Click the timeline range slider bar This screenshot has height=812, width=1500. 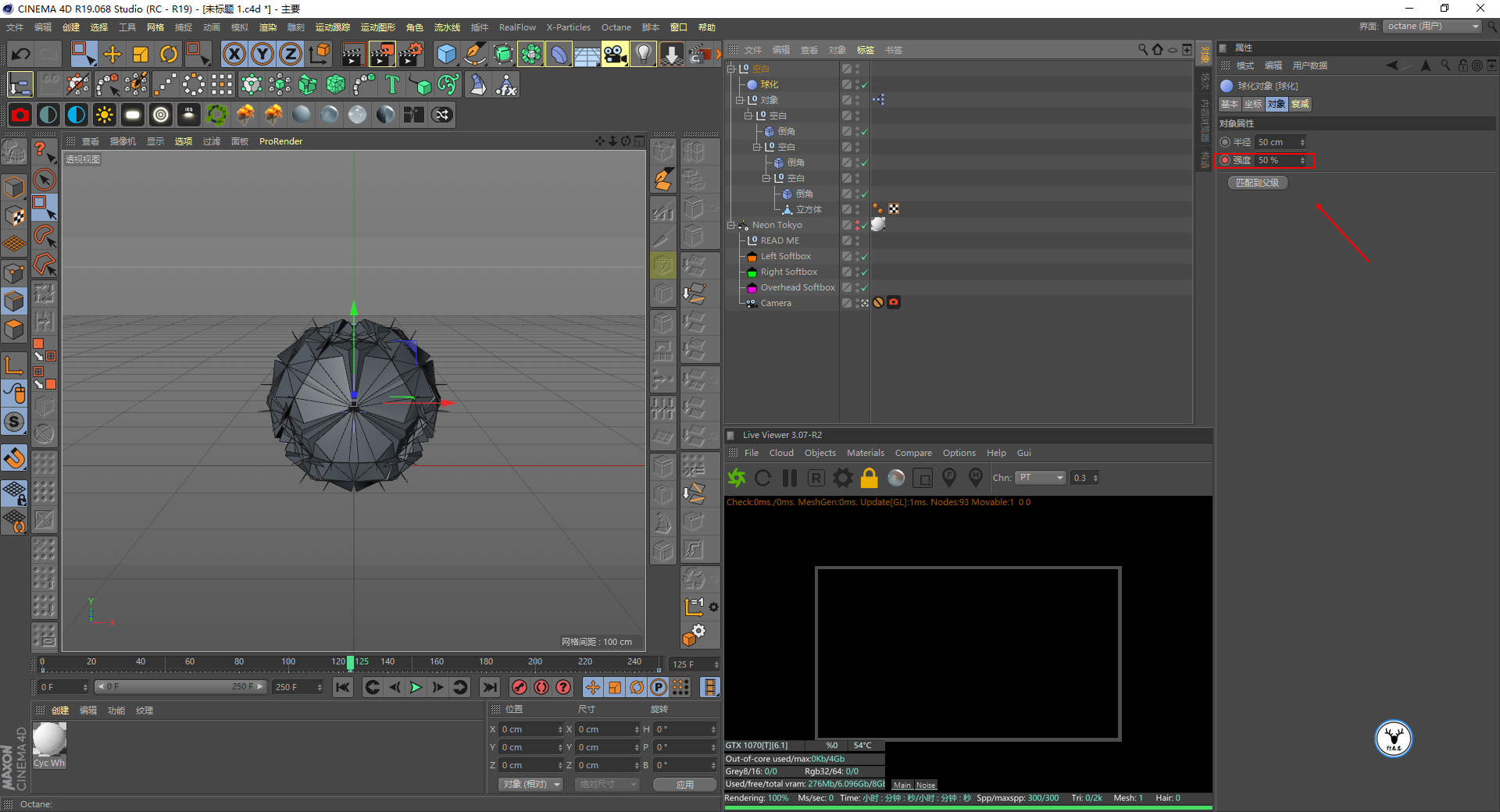180,687
